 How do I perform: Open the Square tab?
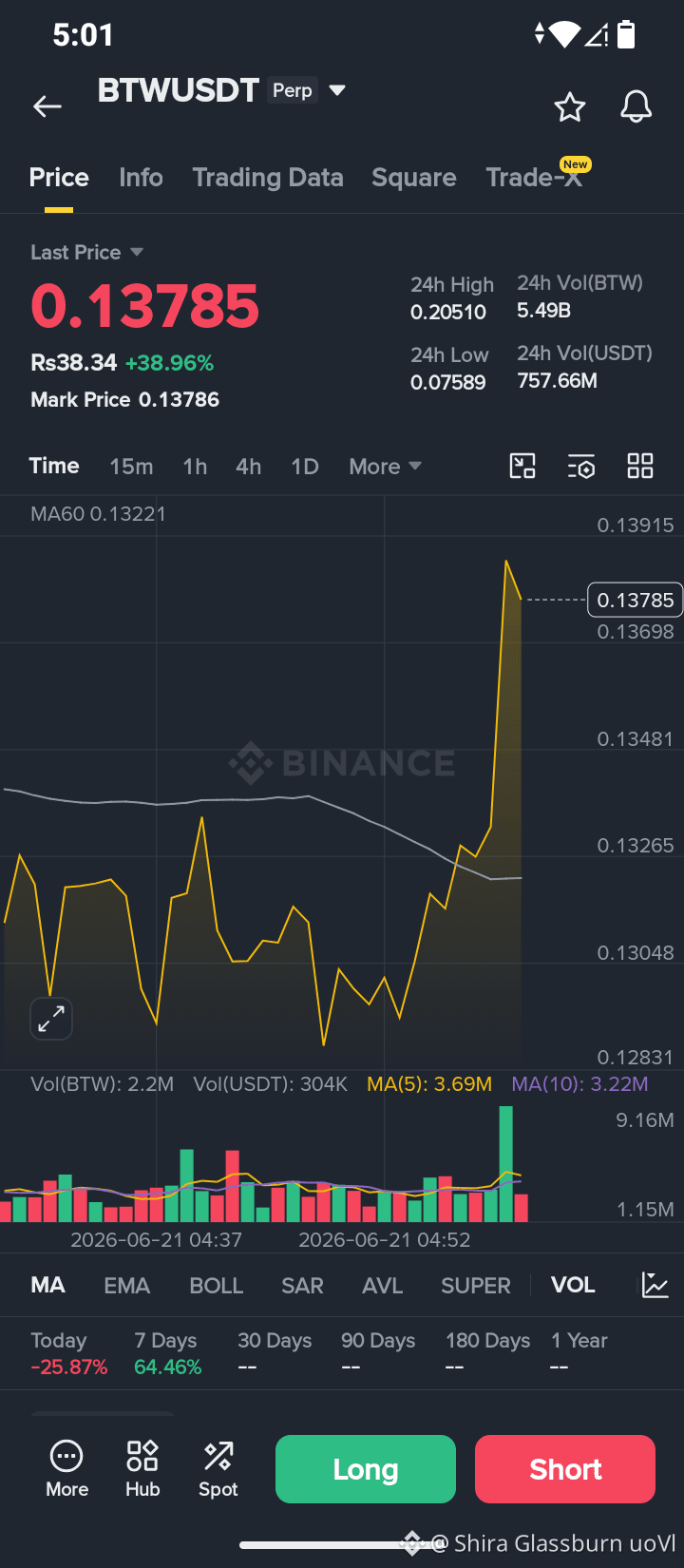[x=414, y=178]
